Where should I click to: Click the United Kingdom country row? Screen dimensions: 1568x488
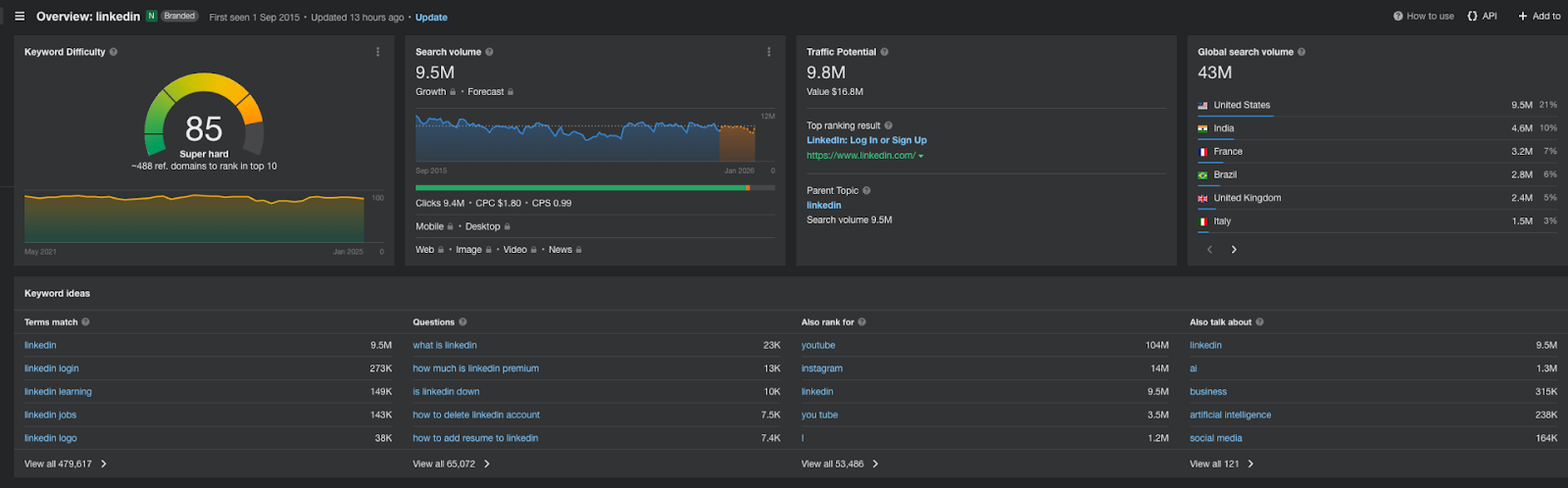[1377, 198]
